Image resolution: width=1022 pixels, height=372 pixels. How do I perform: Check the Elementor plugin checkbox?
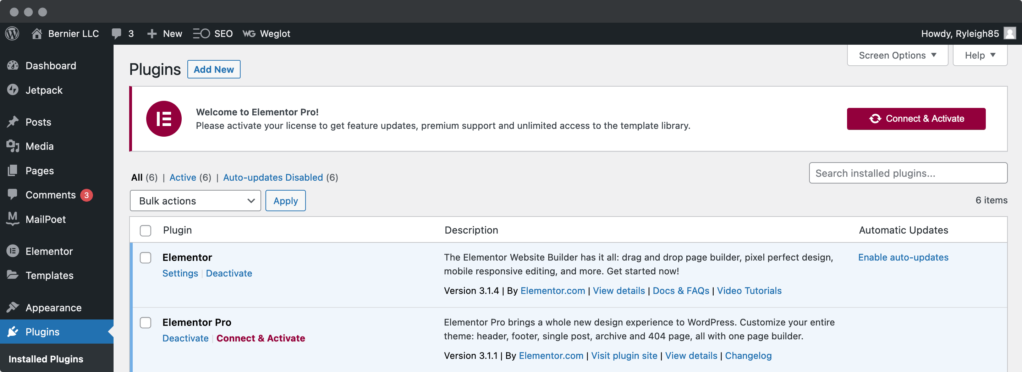coord(146,258)
